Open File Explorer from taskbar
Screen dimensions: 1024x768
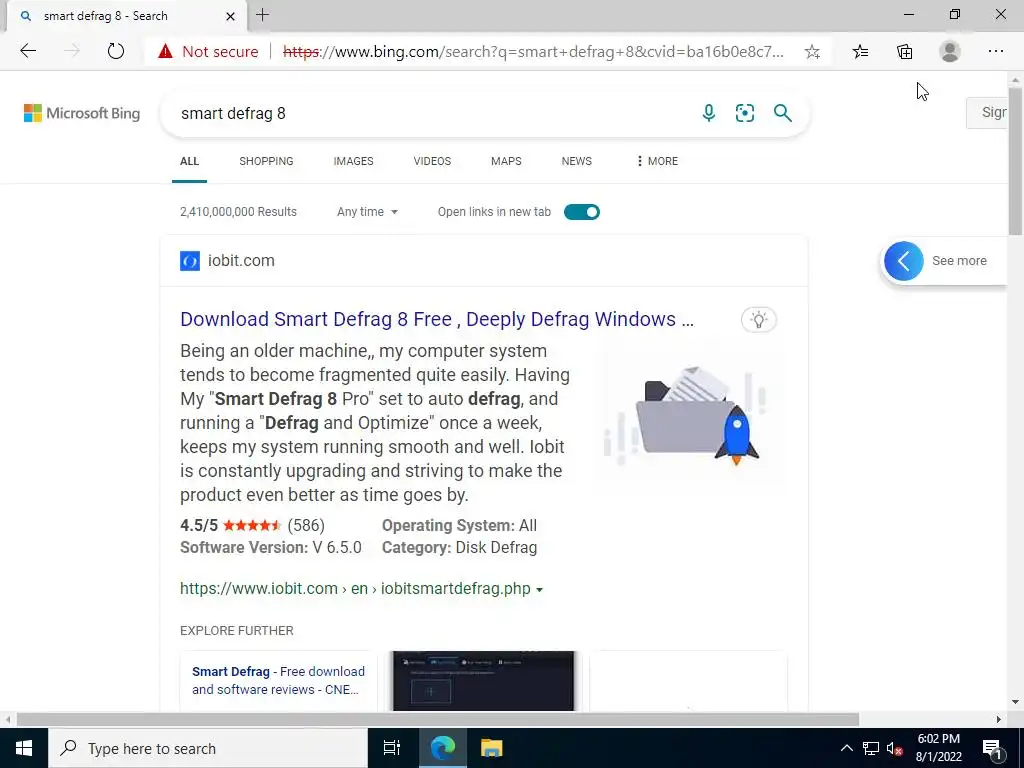(491, 748)
